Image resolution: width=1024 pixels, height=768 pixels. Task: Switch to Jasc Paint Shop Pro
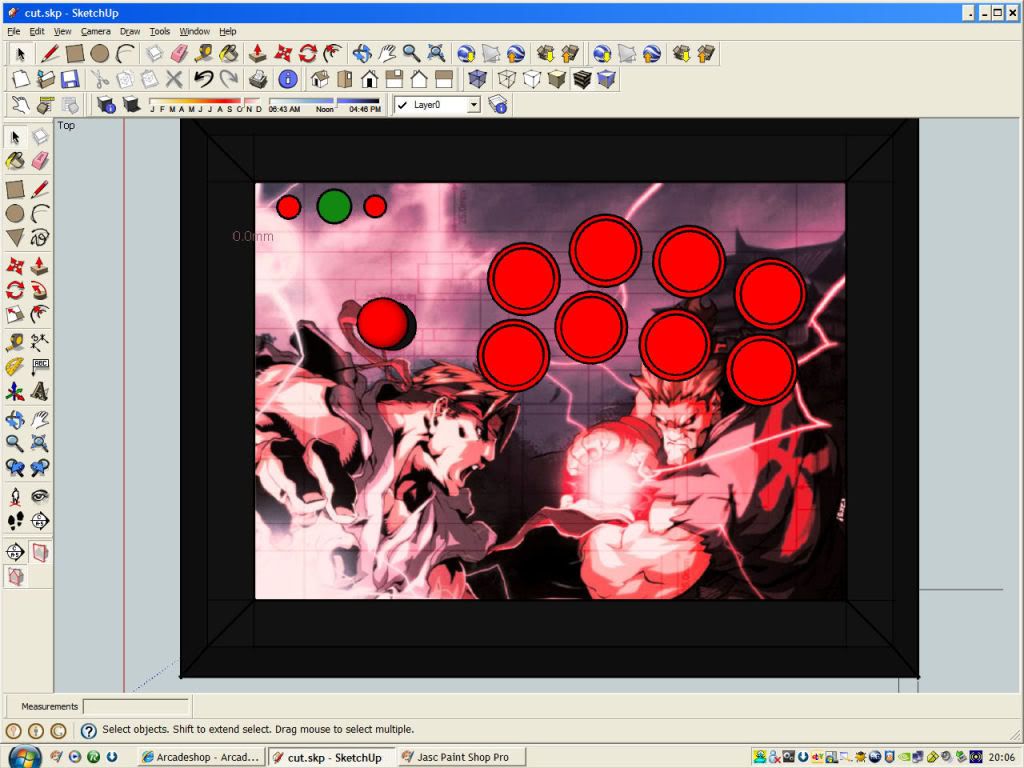[462, 757]
